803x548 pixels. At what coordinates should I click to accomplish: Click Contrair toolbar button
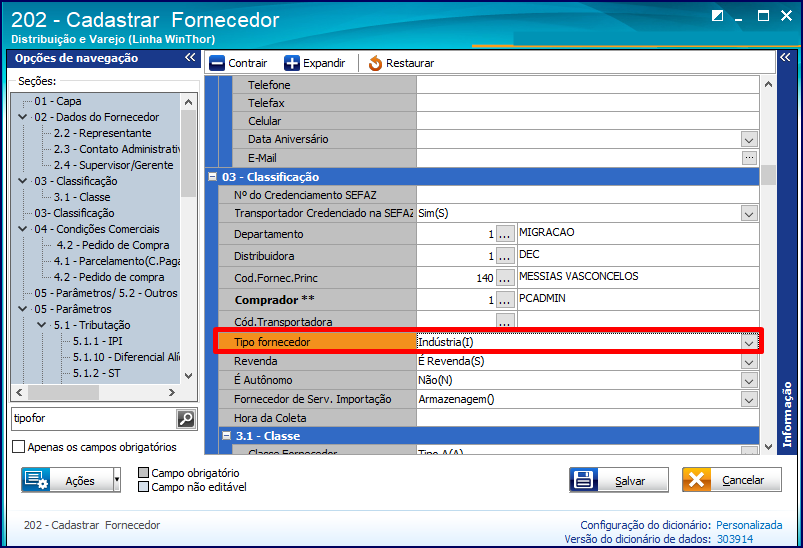pos(239,64)
